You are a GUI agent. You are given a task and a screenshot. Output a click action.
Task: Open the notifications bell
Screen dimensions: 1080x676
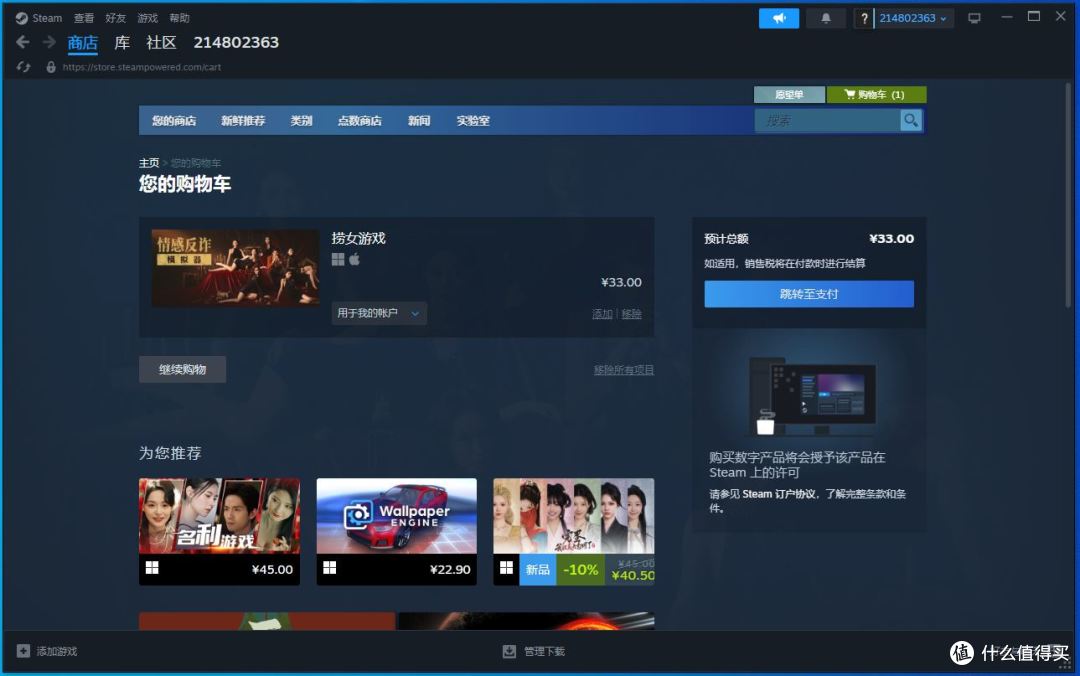(825, 18)
